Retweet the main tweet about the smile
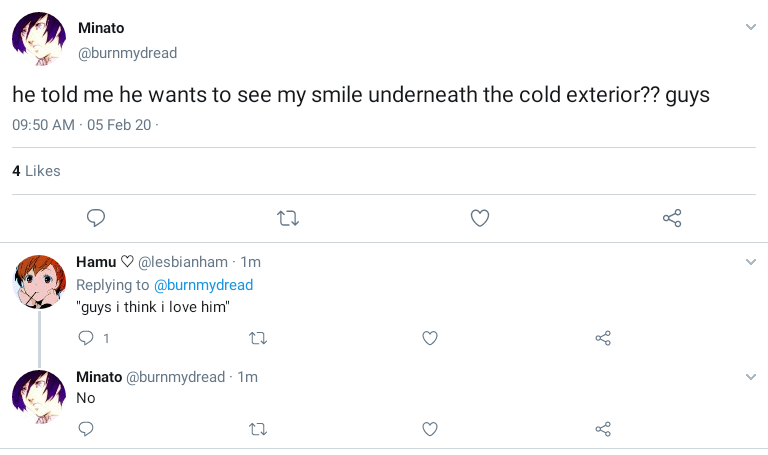Screen dimensions: 768x455 [x=288, y=218]
